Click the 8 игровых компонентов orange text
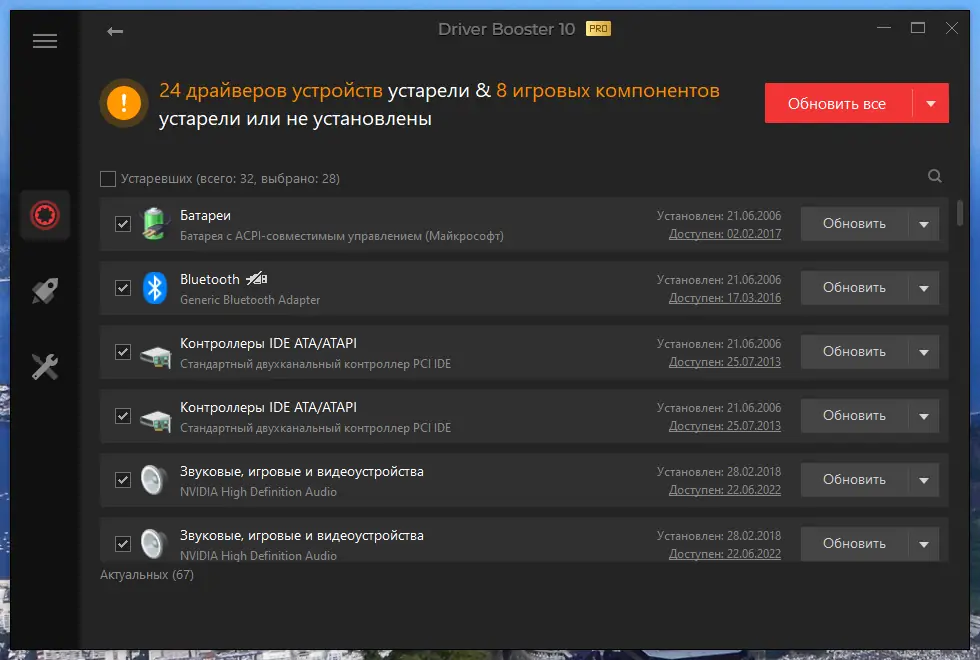This screenshot has height=660, width=980. pos(608,91)
